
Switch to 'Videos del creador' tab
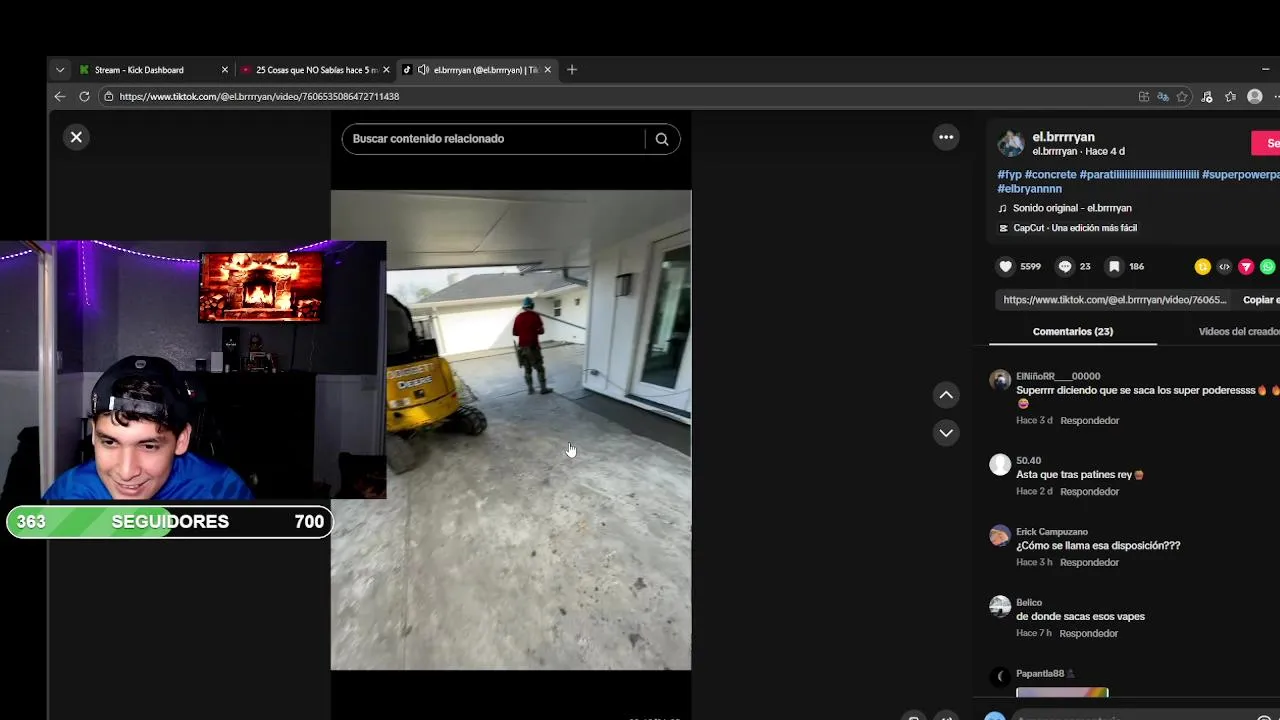(1239, 331)
